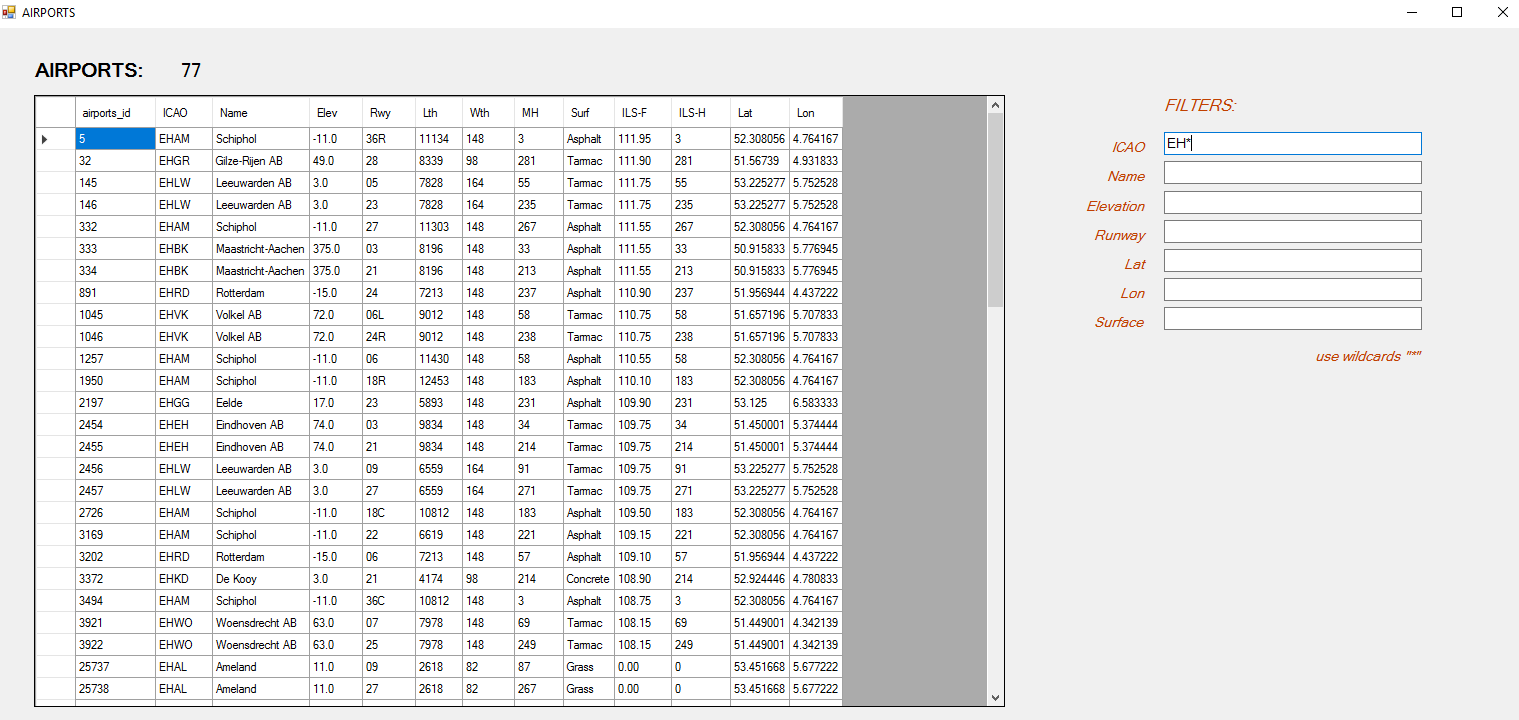This screenshot has height=720, width=1519.
Task: Click latitude value 52.924446
Action: coord(760,579)
